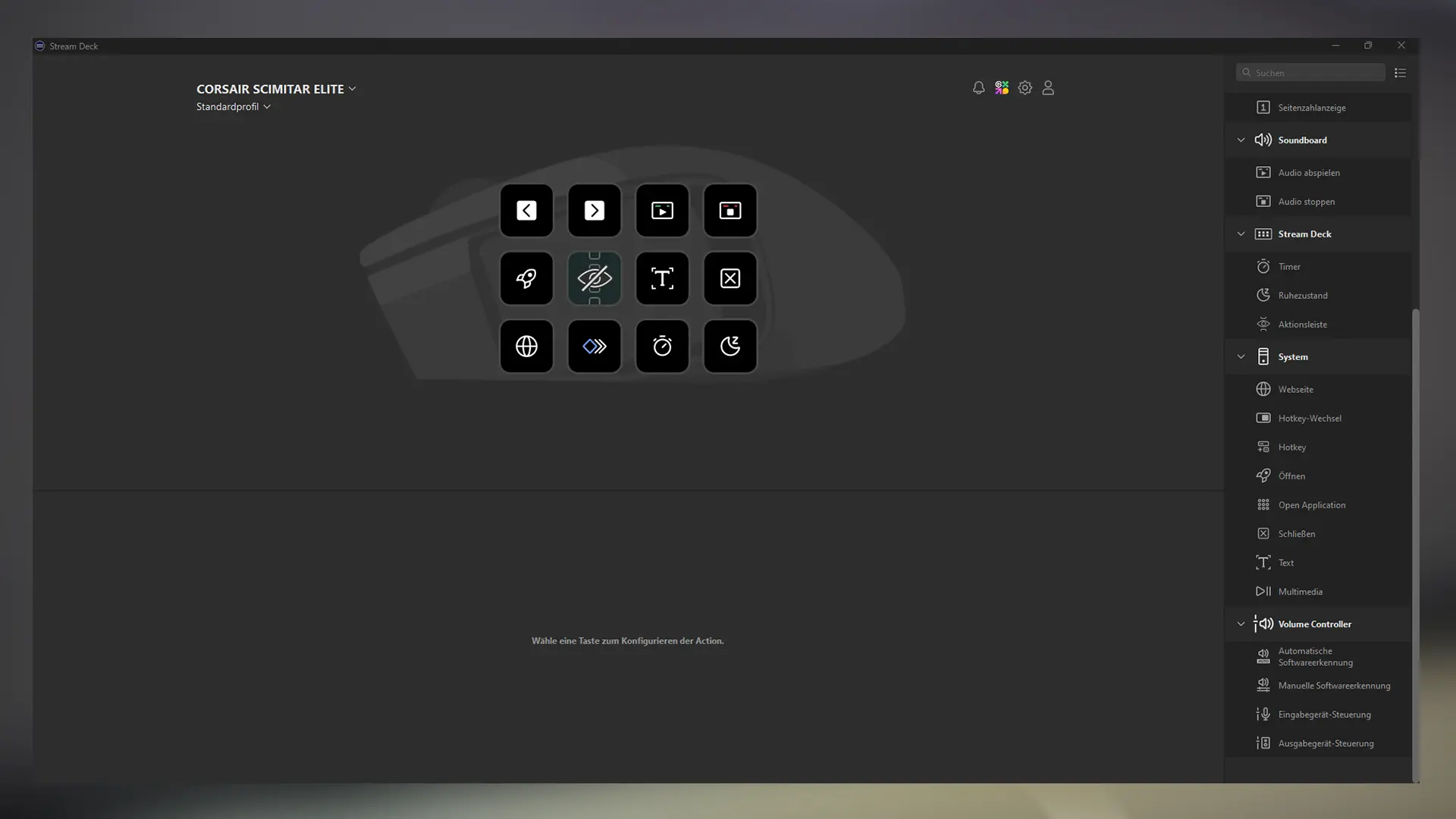
Task: Select the crossed-eye Aktionsleiste key
Action: click(594, 278)
